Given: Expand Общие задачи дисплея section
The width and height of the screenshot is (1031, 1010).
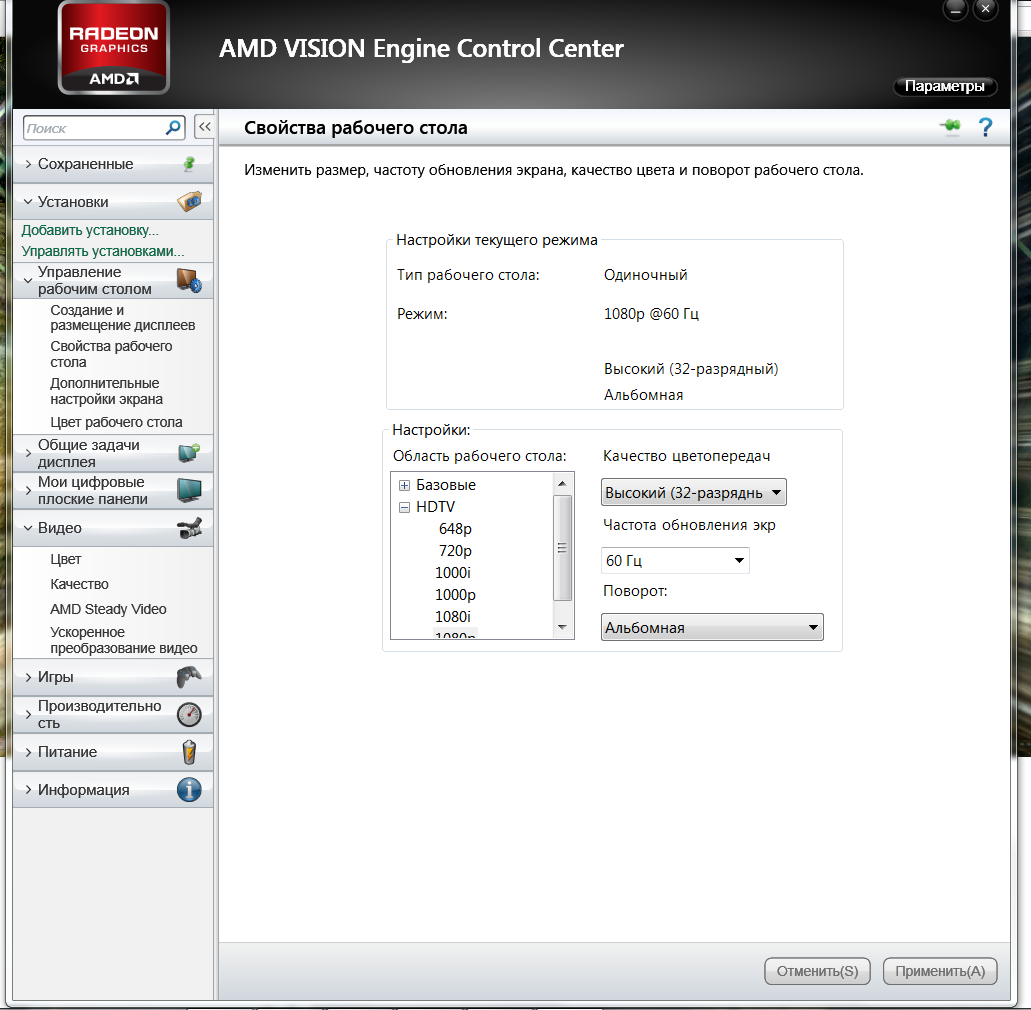Looking at the screenshot, I should pyautogui.click(x=28, y=453).
